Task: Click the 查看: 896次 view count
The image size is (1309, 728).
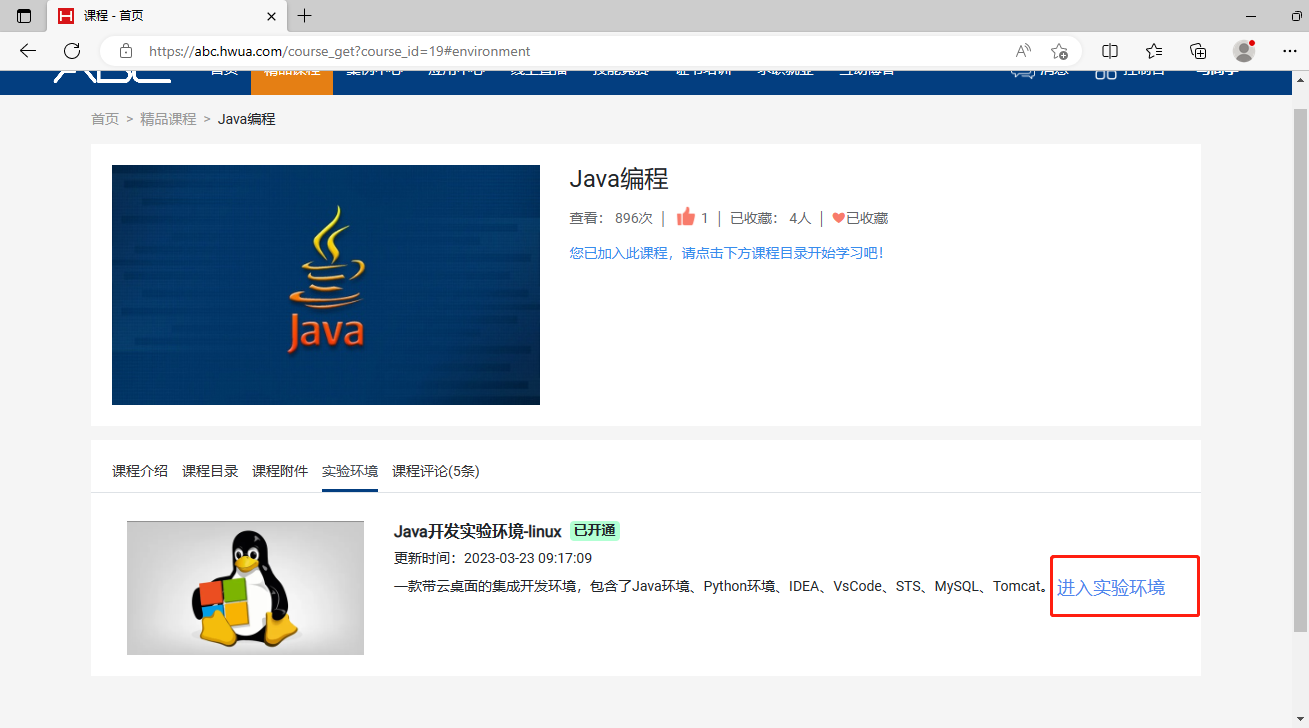Action: (x=611, y=218)
